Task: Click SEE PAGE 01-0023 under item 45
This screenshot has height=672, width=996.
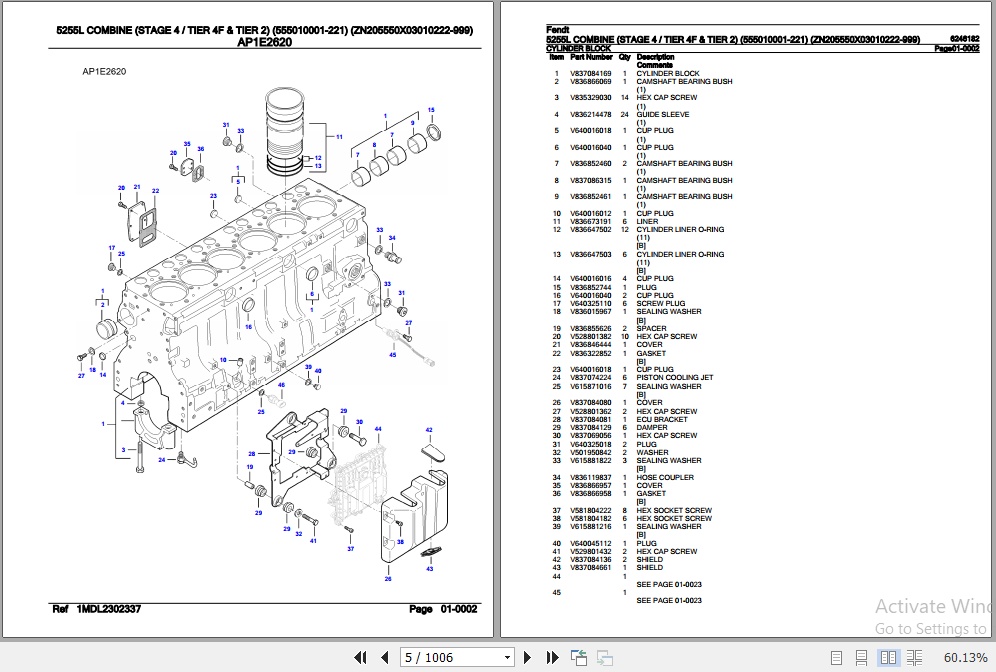Action: click(x=669, y=600)
